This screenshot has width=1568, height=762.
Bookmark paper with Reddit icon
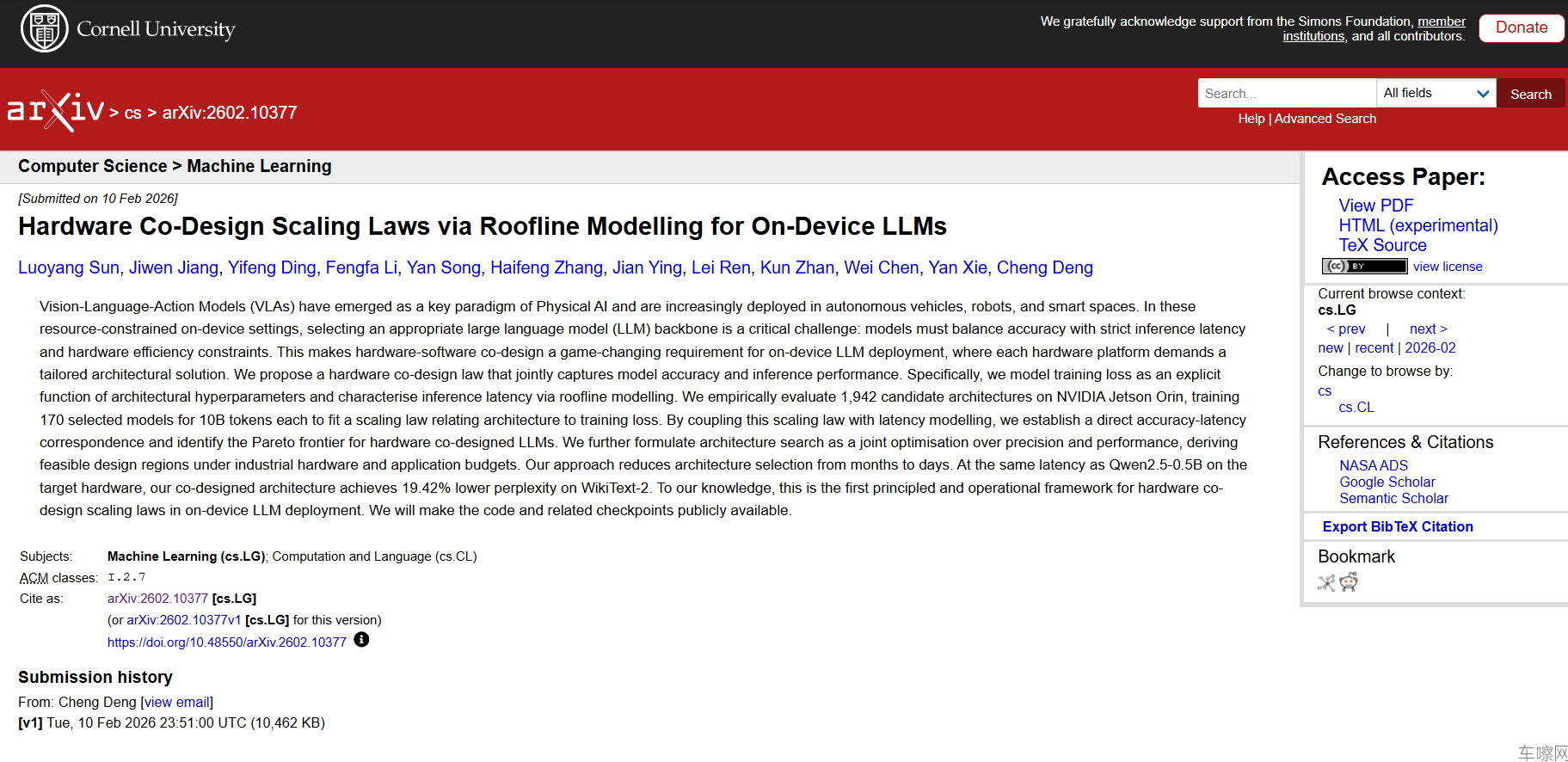(x=1349, y=583)
